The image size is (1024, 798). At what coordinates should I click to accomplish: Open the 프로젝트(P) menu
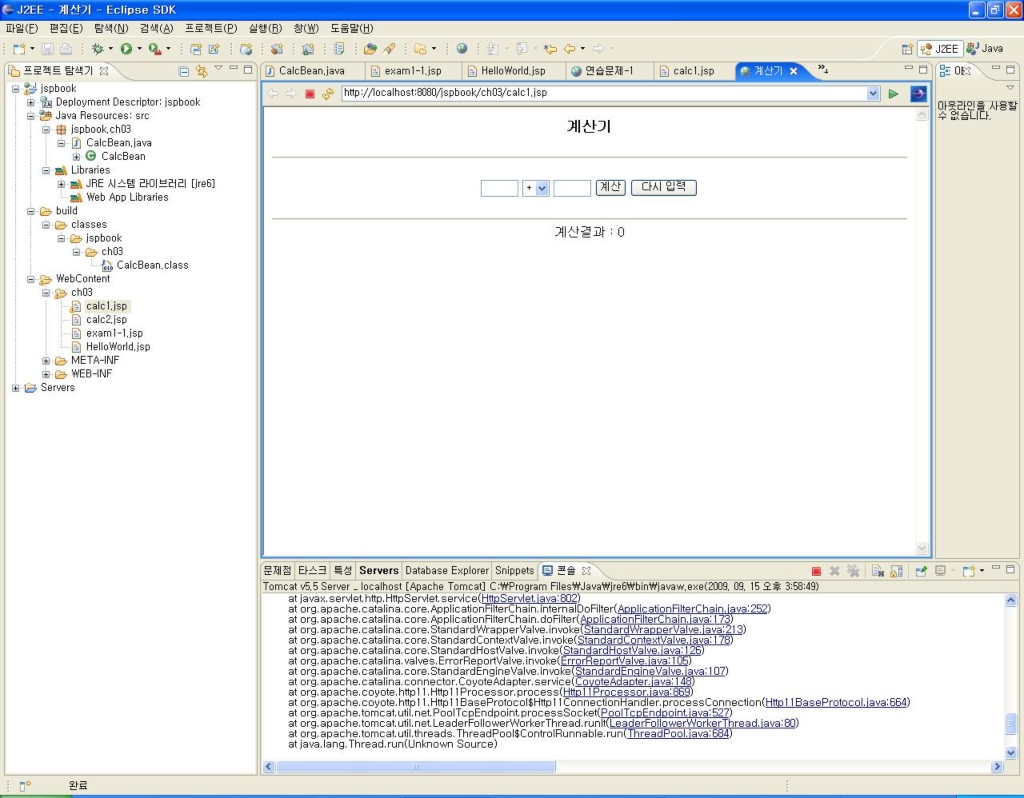tap(210, 28)
